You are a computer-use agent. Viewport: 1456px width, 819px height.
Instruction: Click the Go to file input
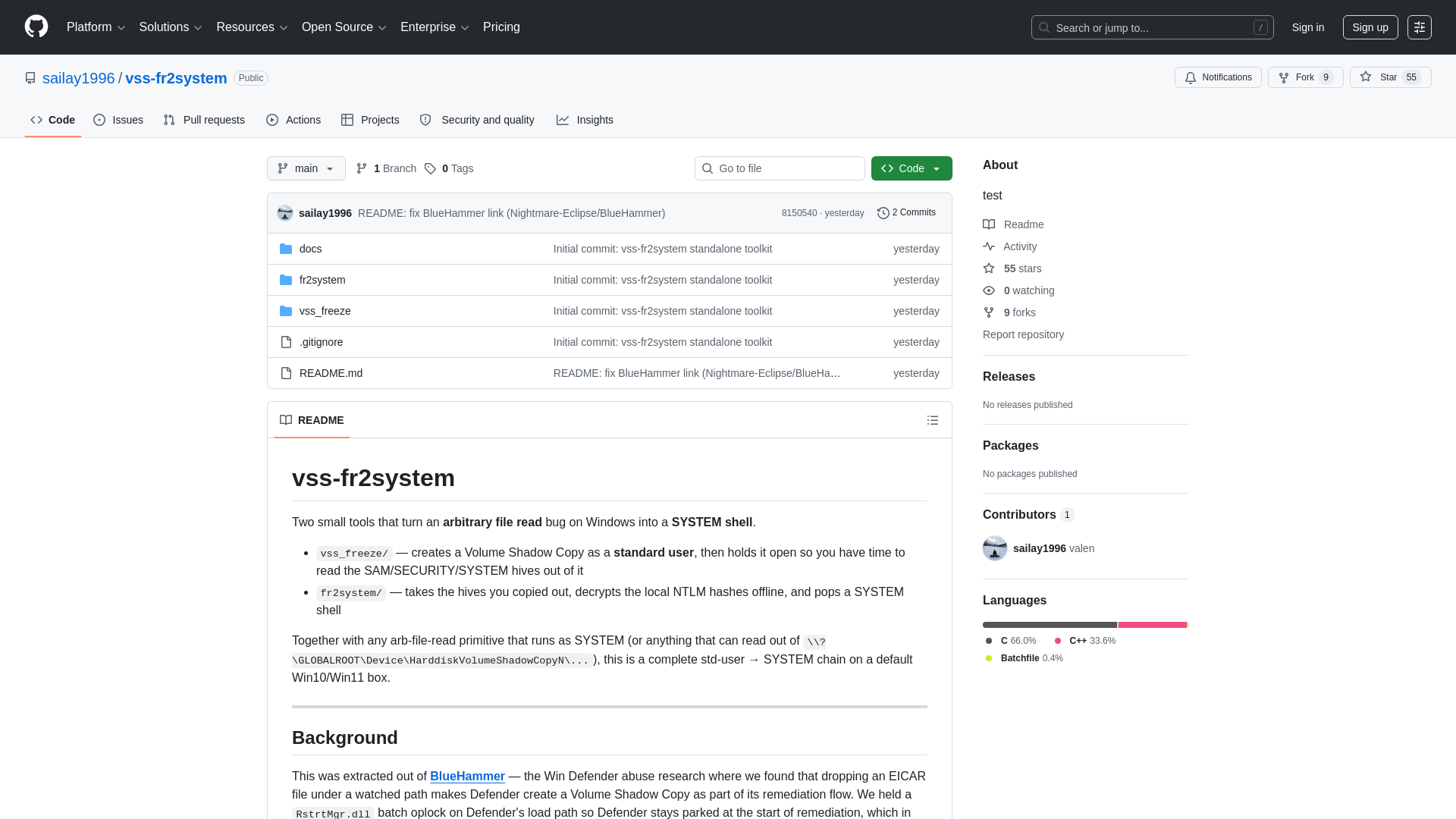point(780,168)
